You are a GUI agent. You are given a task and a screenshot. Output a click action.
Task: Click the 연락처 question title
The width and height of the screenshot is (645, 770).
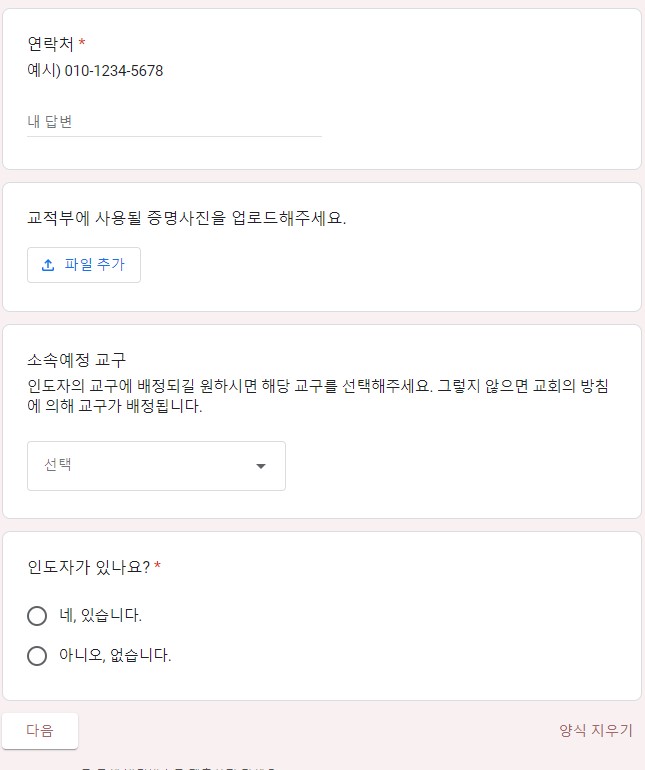50,44
